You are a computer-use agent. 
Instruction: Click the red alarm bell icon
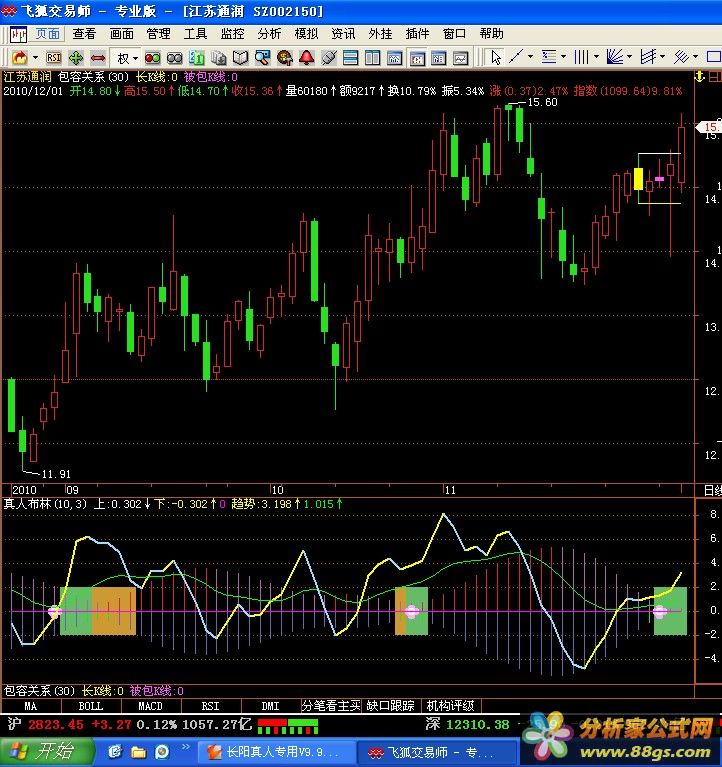[307, 58]
